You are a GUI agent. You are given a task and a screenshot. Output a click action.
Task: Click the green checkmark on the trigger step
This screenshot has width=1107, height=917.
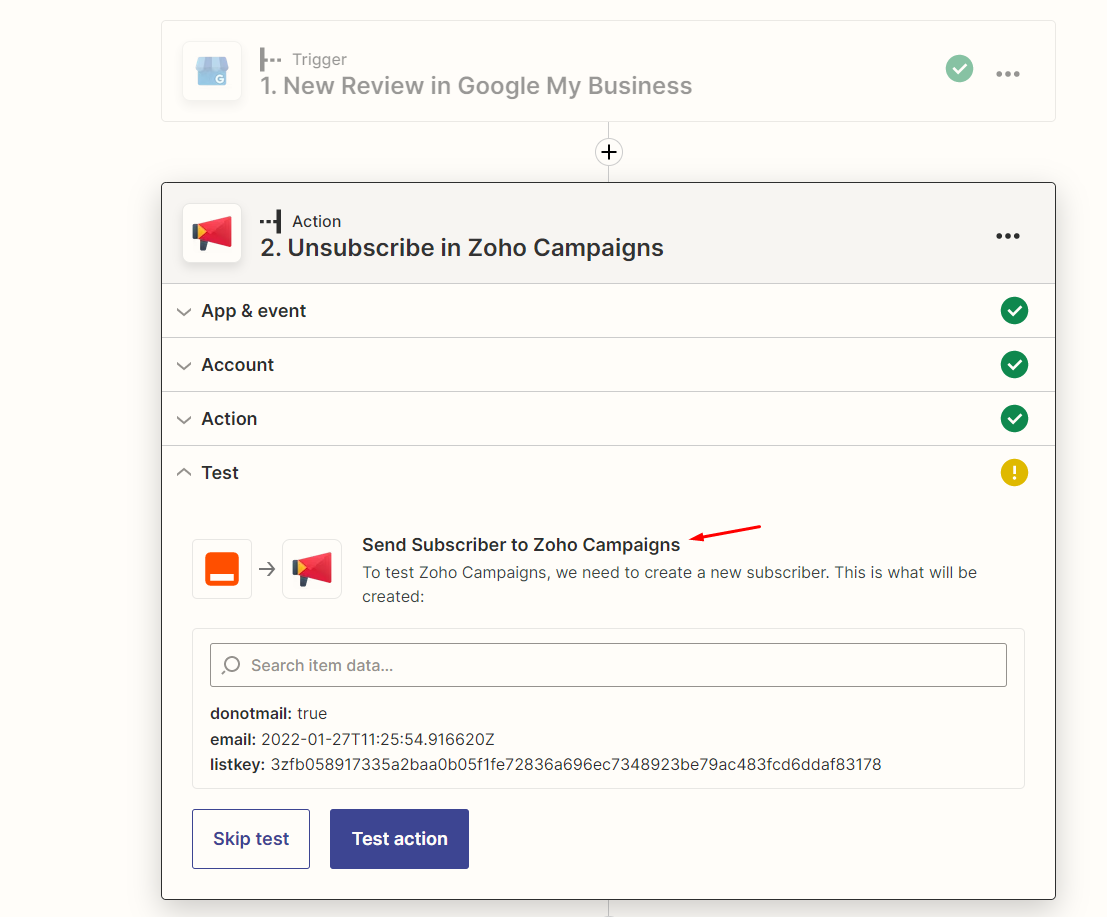tap(959, 68)
